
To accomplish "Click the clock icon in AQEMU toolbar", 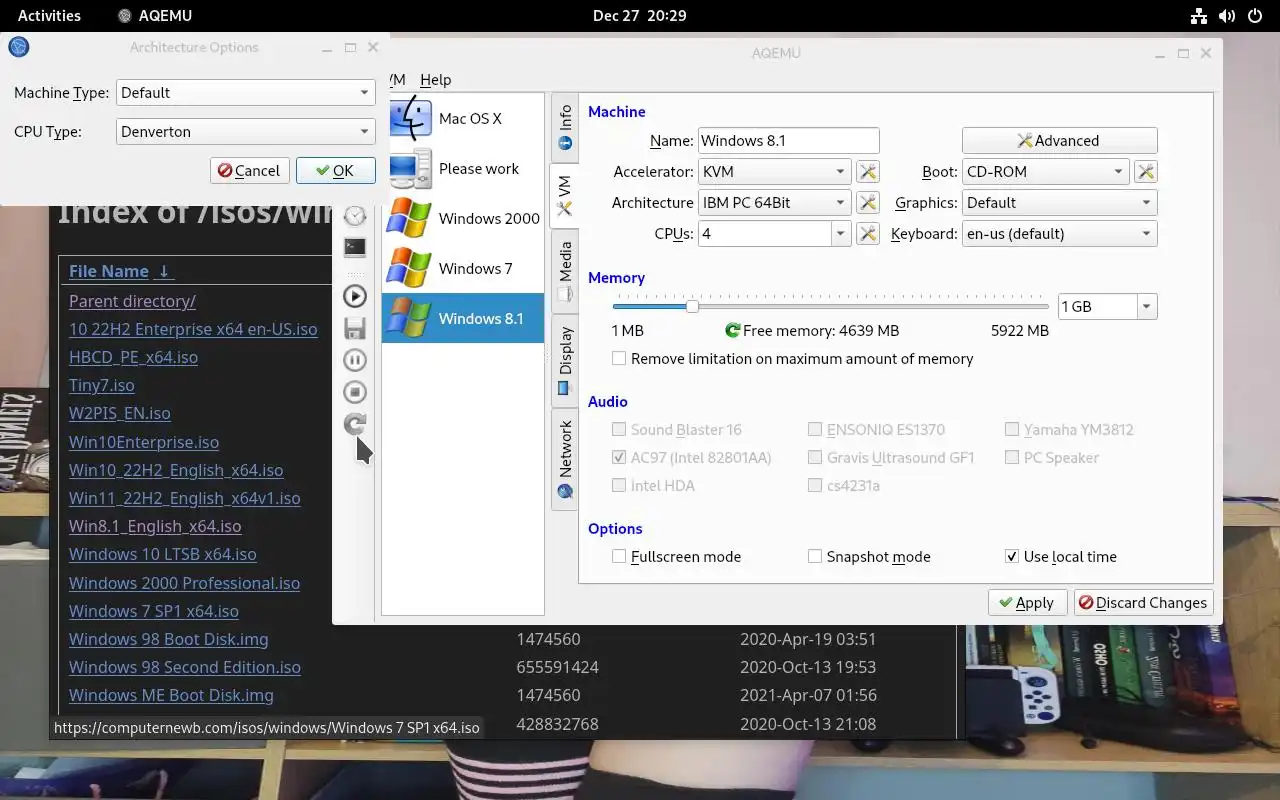I will (x=355, y=216).
